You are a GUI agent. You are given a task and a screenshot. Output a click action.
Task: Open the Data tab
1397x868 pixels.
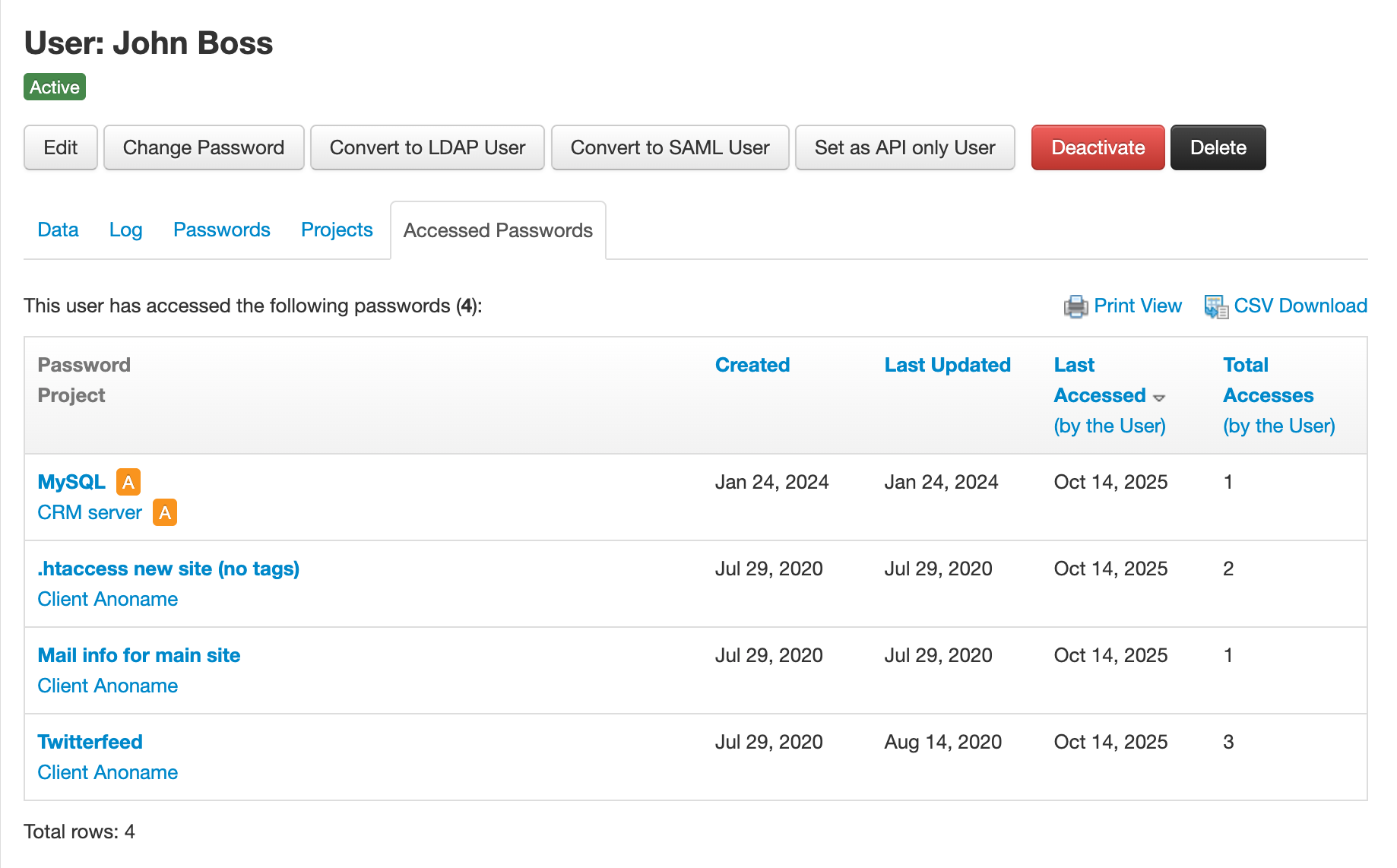[58, 230]
